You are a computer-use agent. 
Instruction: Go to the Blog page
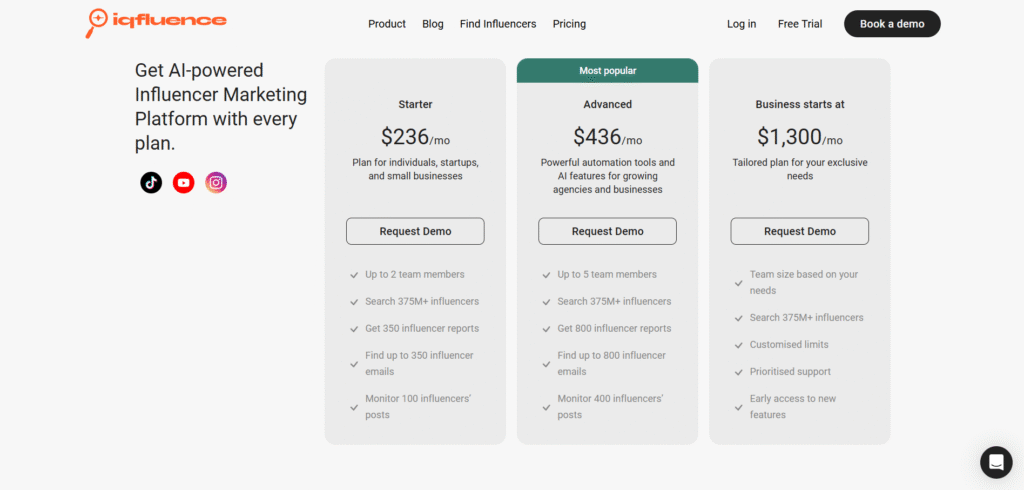pyautogui.click(x=432, y=24)
